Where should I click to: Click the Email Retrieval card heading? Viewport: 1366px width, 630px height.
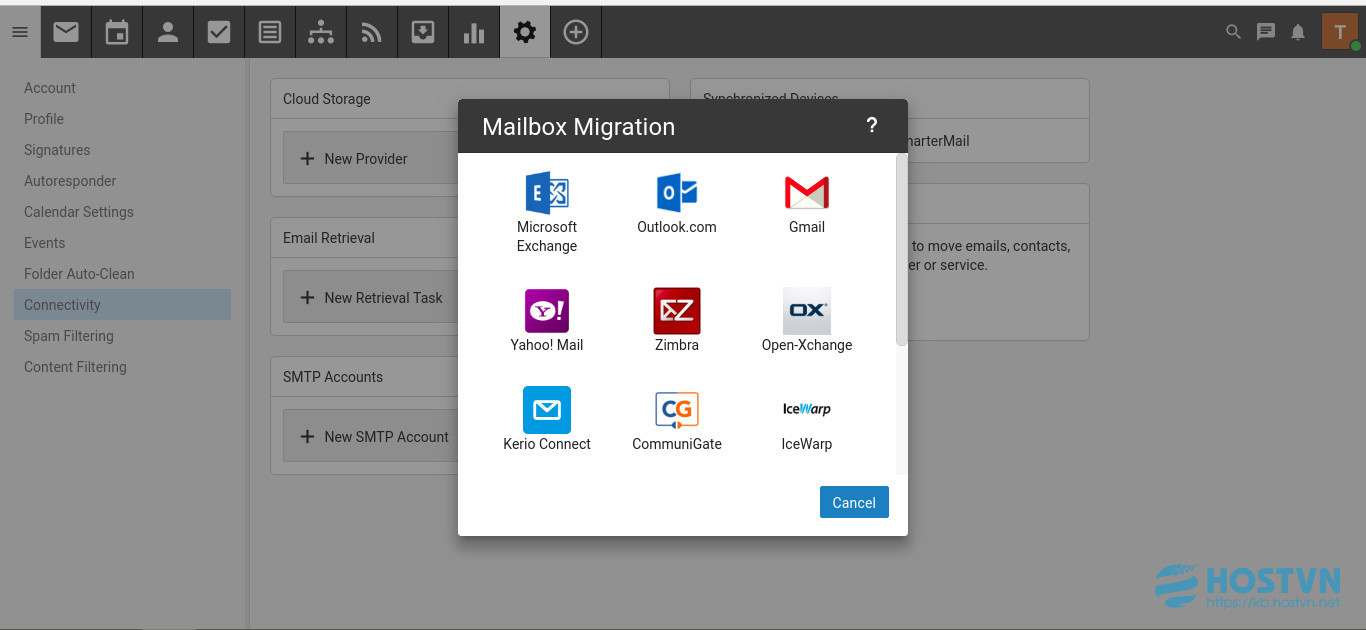point(329,238)
